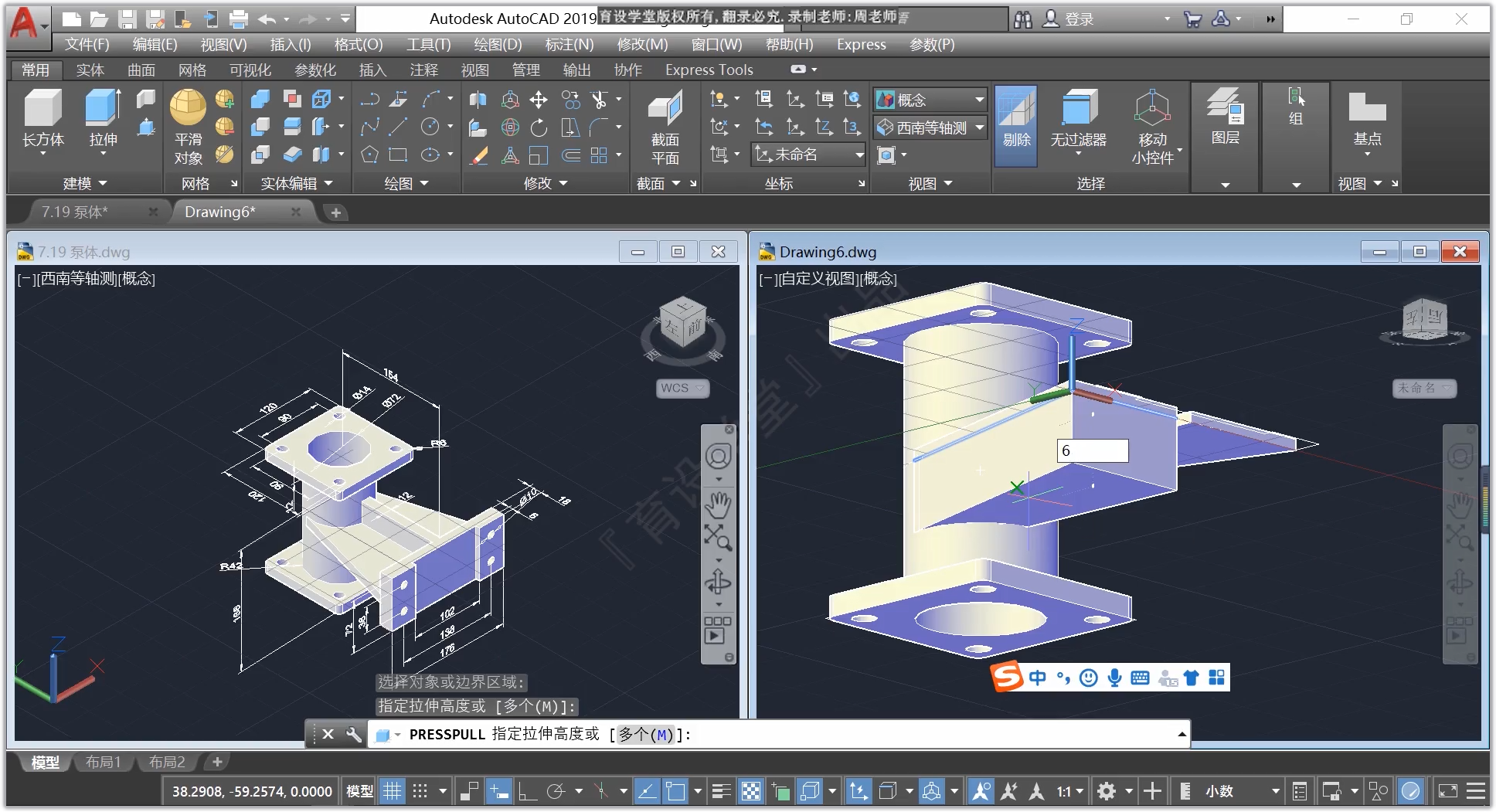
Task: Expand the 实体编辑 panel flyout
Action: click(297, 183)
